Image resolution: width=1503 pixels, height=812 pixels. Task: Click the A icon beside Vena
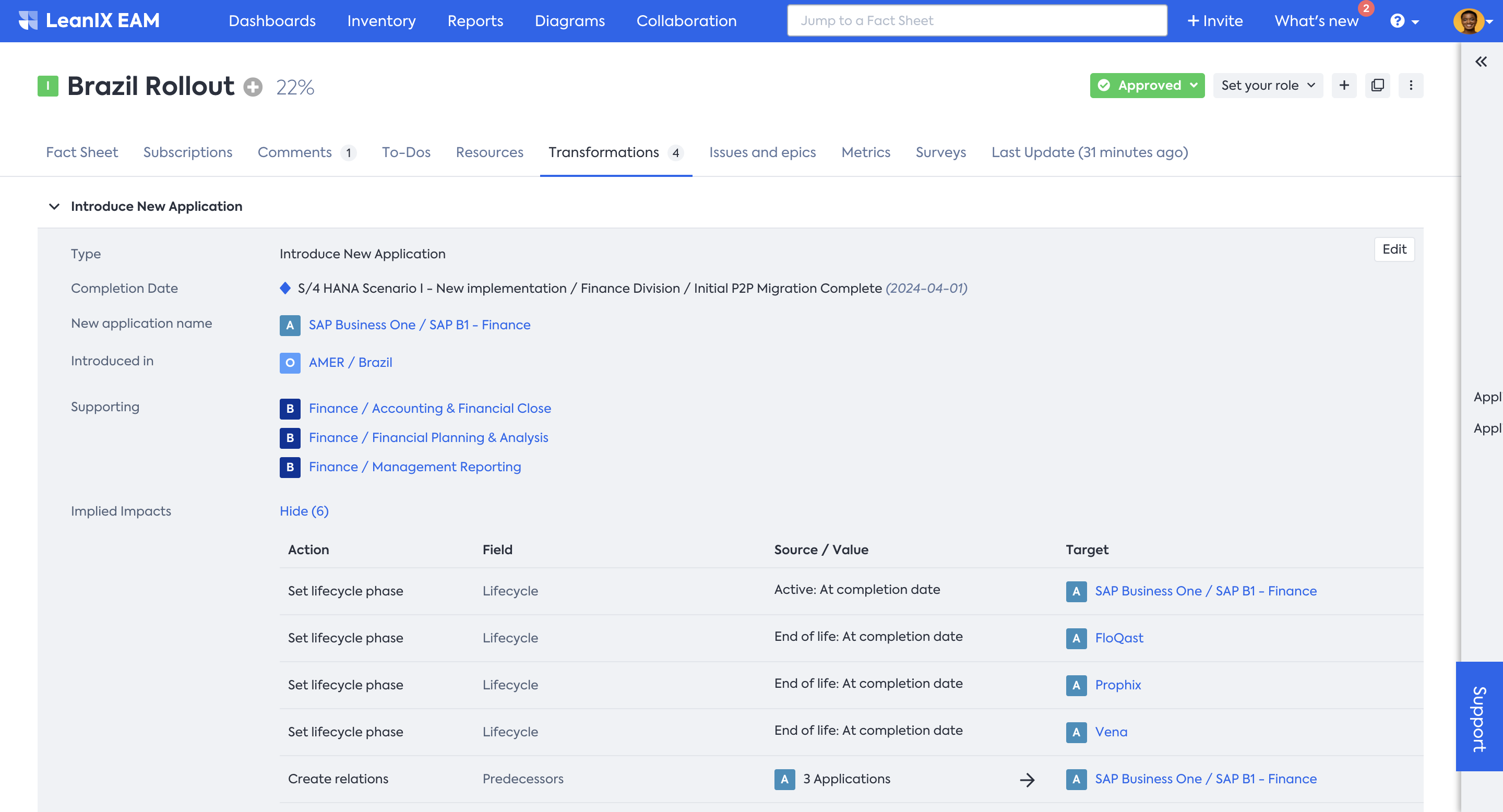[x=1076, y=732]
